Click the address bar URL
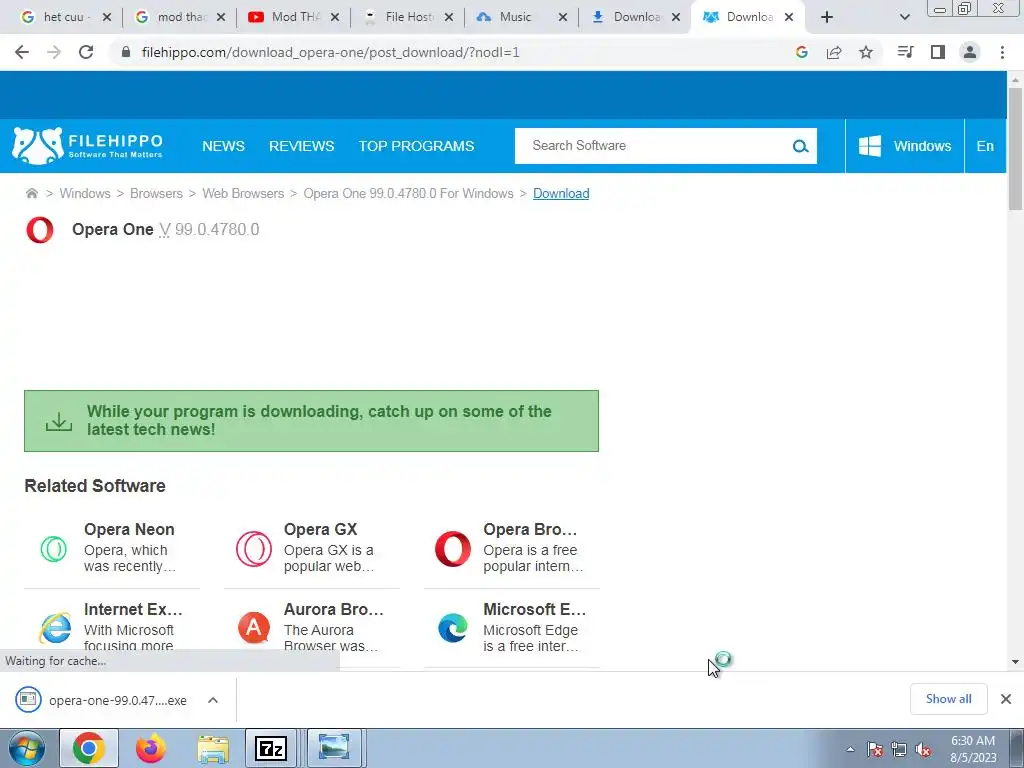 [x=330, y=52]
